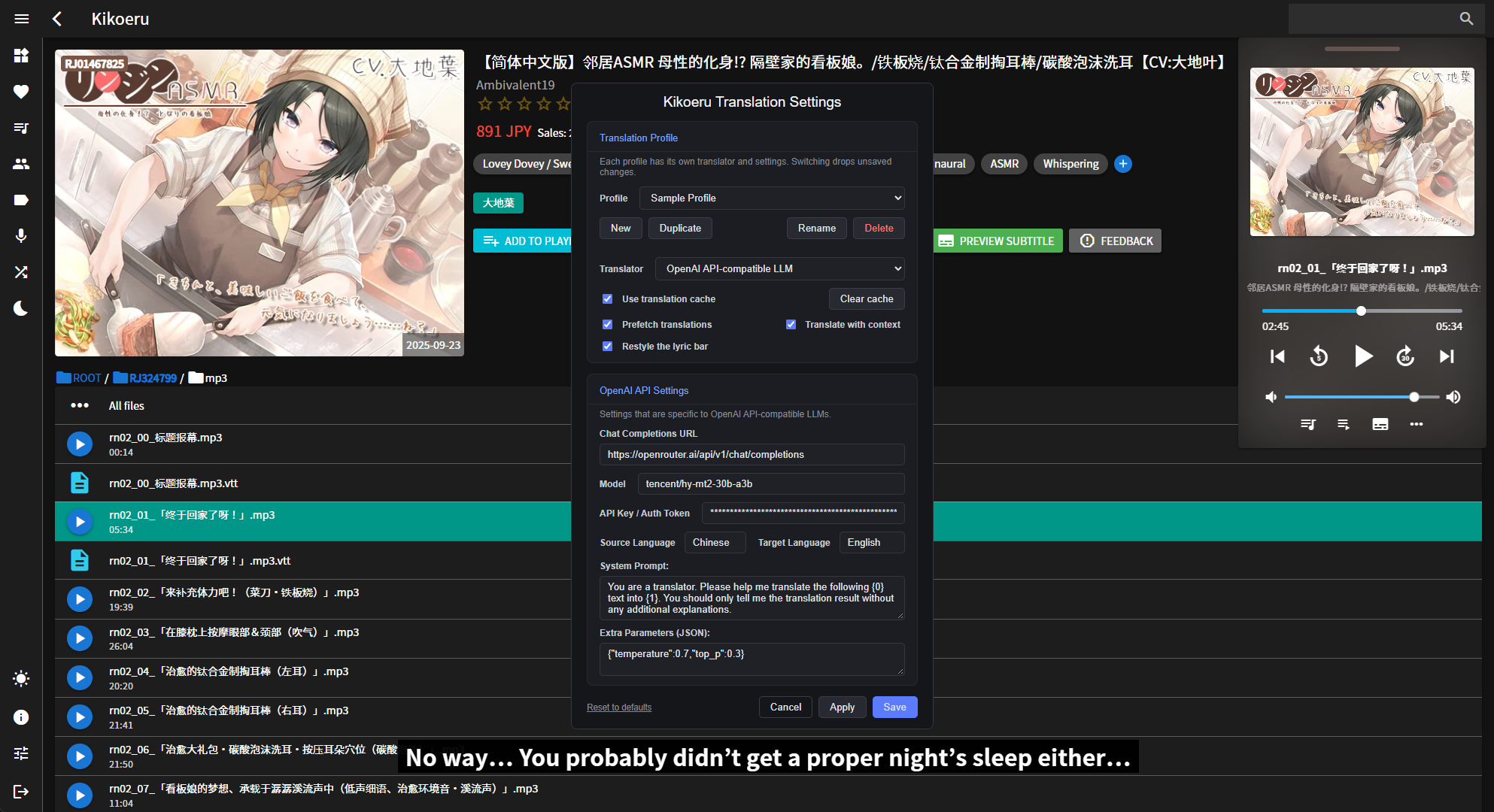Open the favorites heart icon in the sidebar
Viewport: 1494px width, 812px height.
click(21, 92)
